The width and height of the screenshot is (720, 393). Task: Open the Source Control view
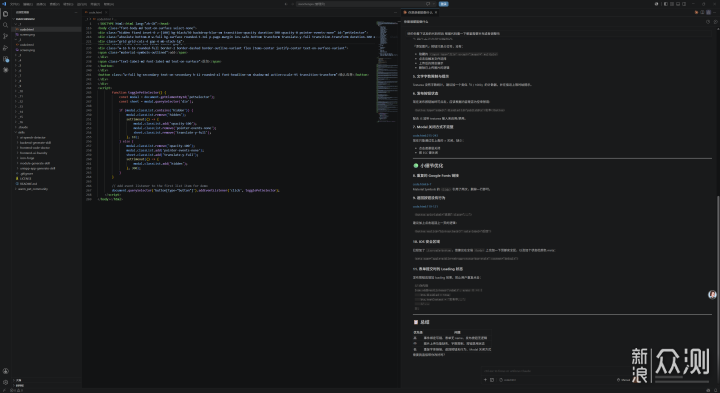(6, 36)
